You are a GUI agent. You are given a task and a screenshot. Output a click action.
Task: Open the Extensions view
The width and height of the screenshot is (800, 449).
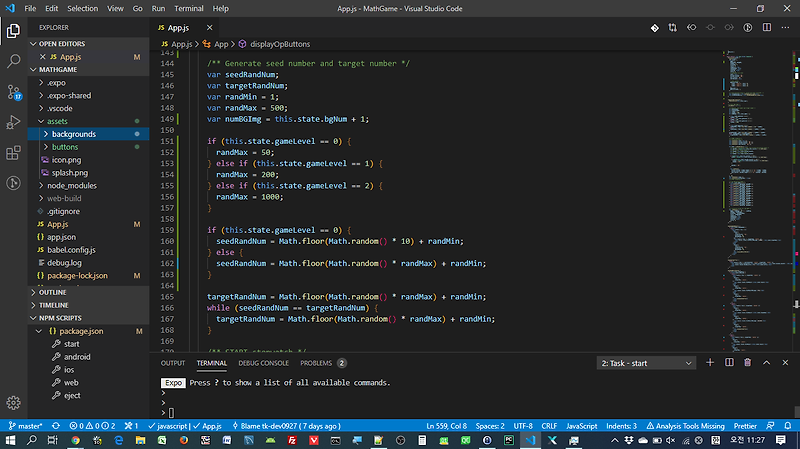[x=14, y=153]
